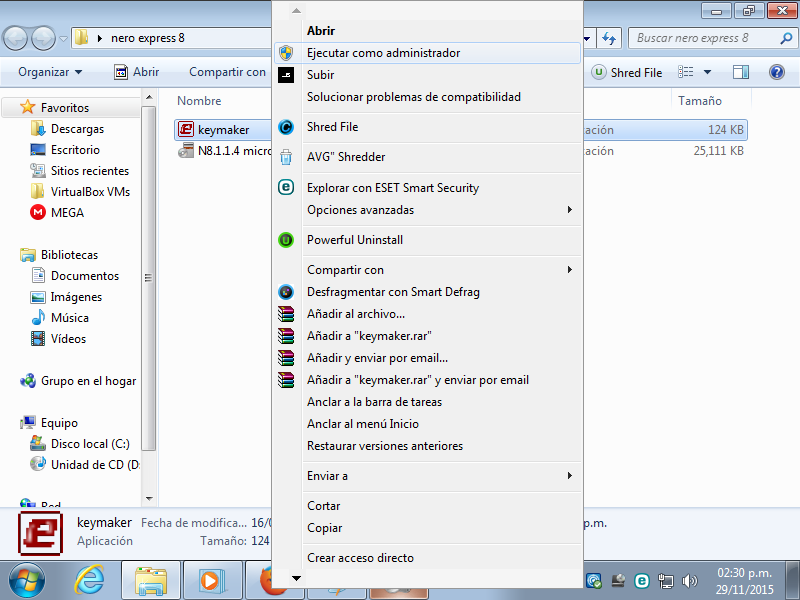The width and height of the screenshot is (800, 600).
Task: Select Ejecutar como administrador
Action: 427,53
